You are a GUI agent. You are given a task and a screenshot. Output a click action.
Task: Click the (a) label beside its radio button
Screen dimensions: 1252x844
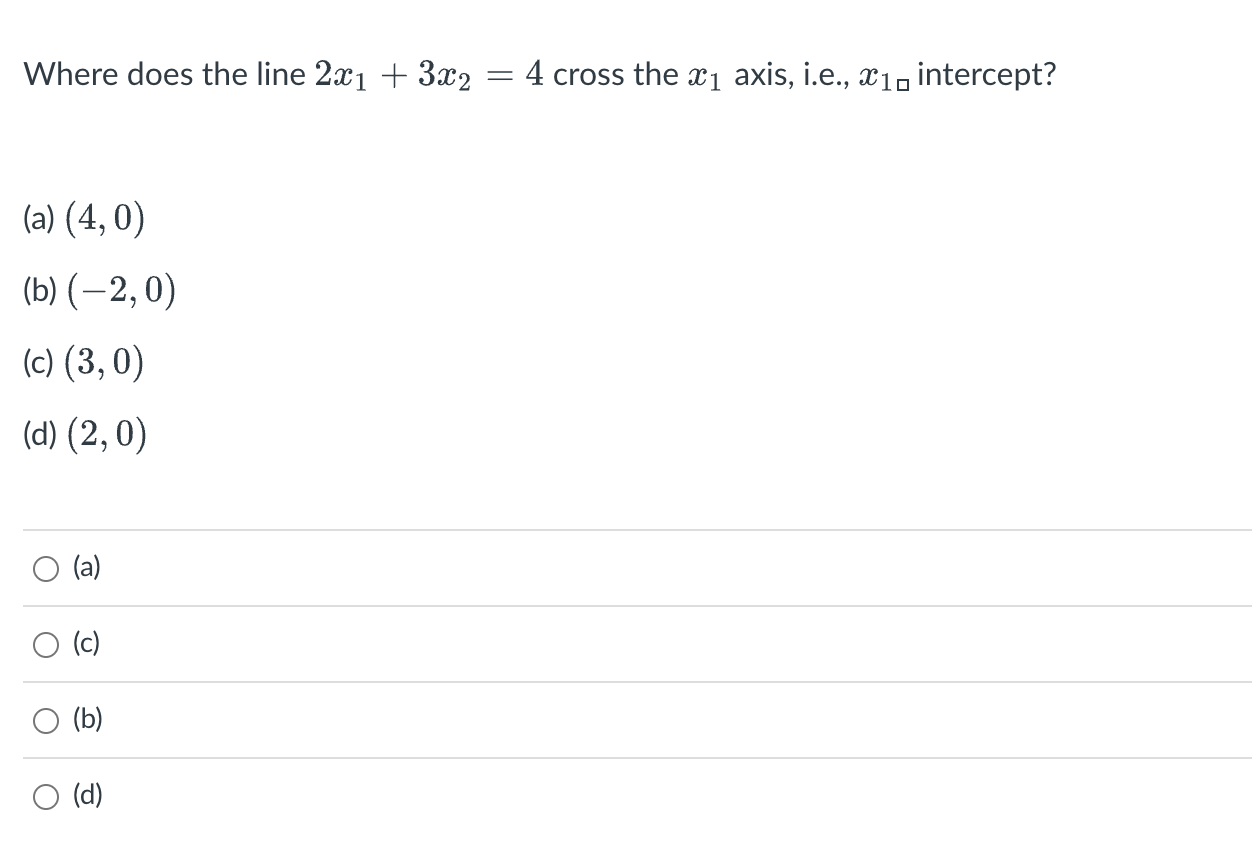(x=87, y=568)
